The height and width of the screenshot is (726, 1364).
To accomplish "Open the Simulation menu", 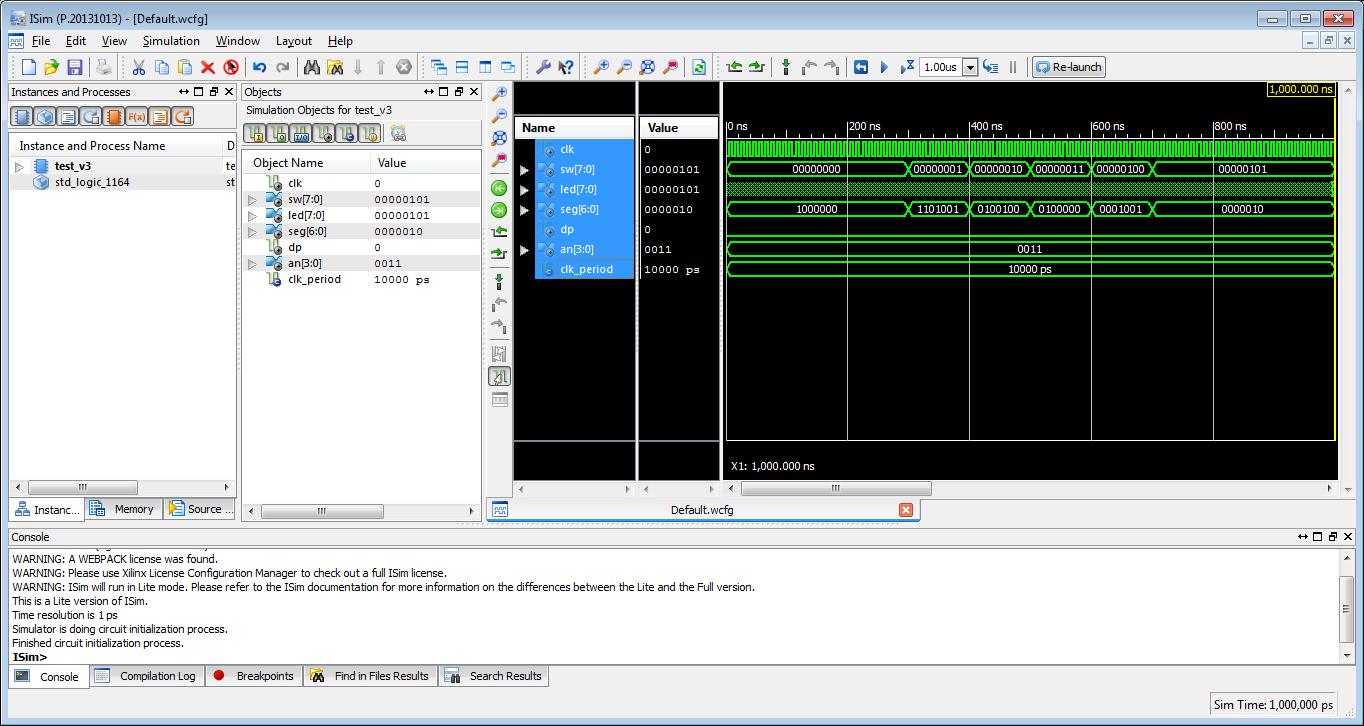I will (171, 41).
